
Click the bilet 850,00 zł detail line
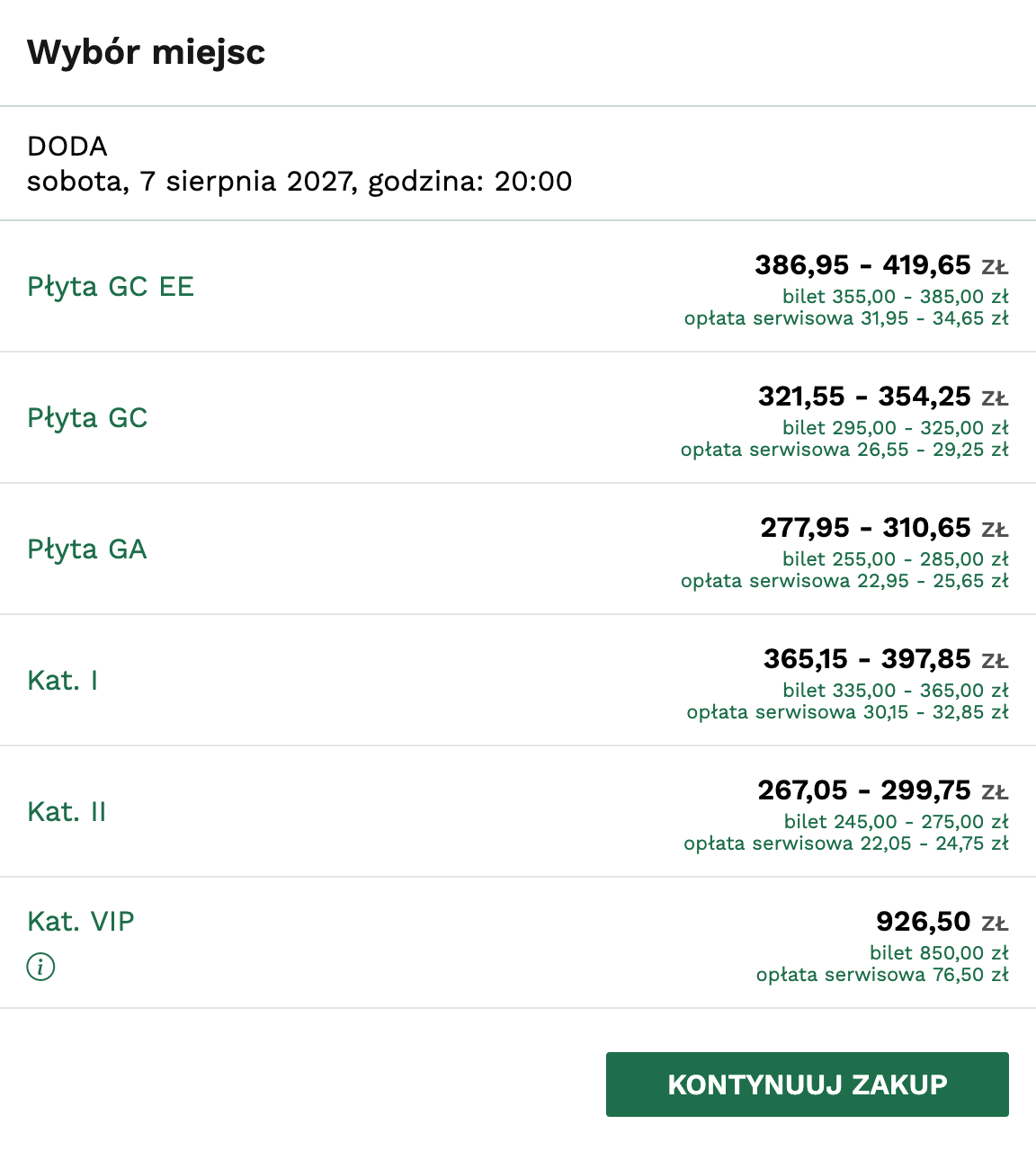click(939, 953)
